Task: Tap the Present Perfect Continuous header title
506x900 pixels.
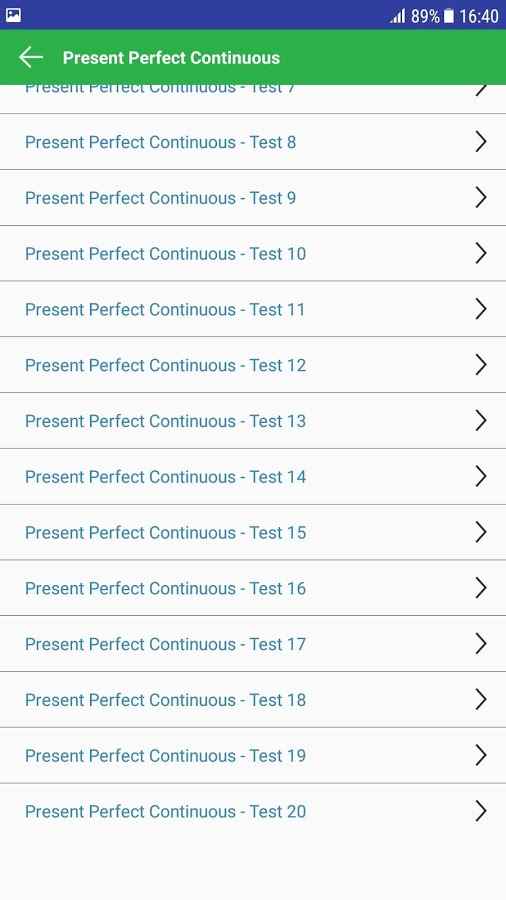Action: click(x=171, y=58)
